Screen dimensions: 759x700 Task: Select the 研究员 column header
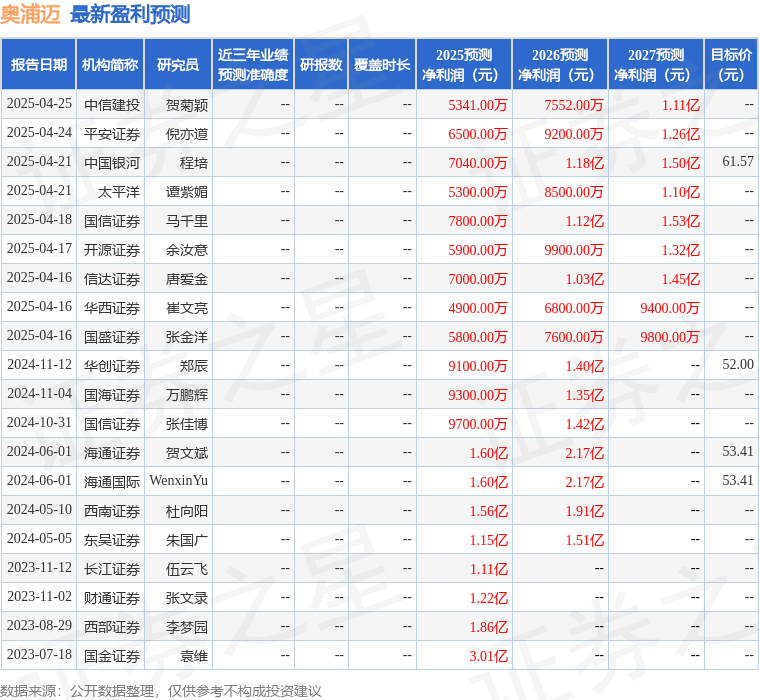[178, 64]
